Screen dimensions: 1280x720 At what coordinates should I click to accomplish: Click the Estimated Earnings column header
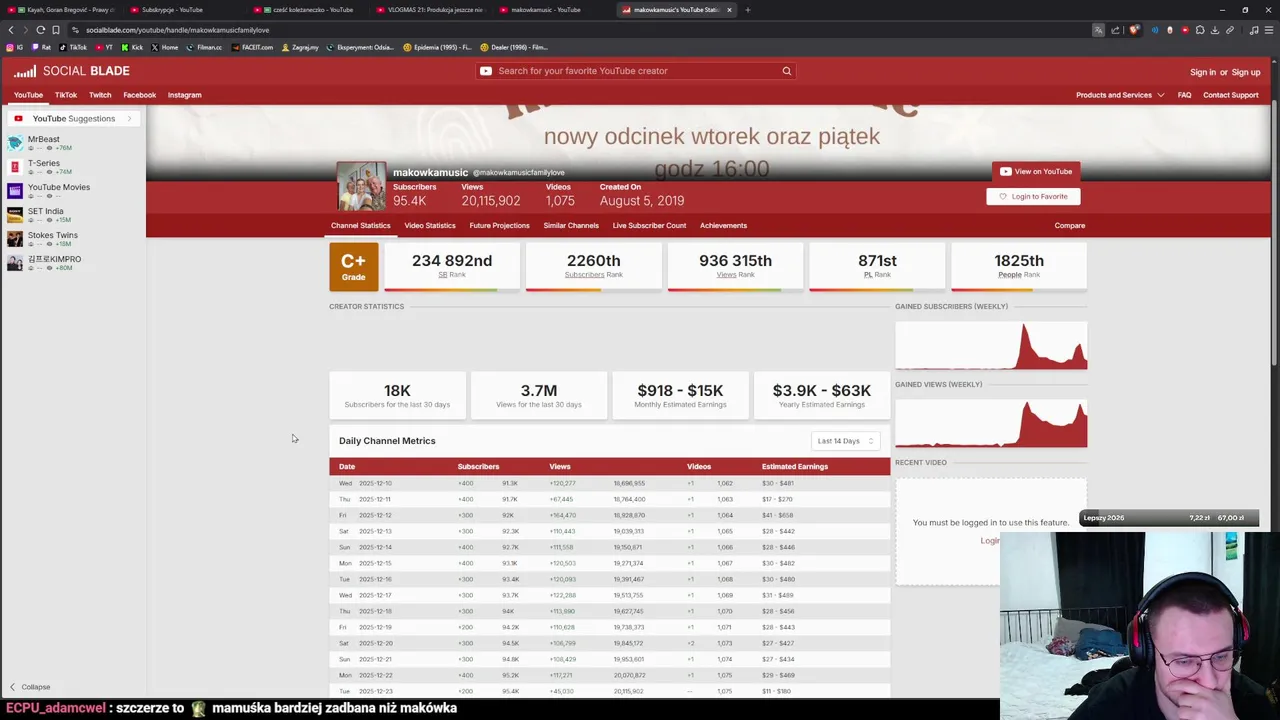795,467
